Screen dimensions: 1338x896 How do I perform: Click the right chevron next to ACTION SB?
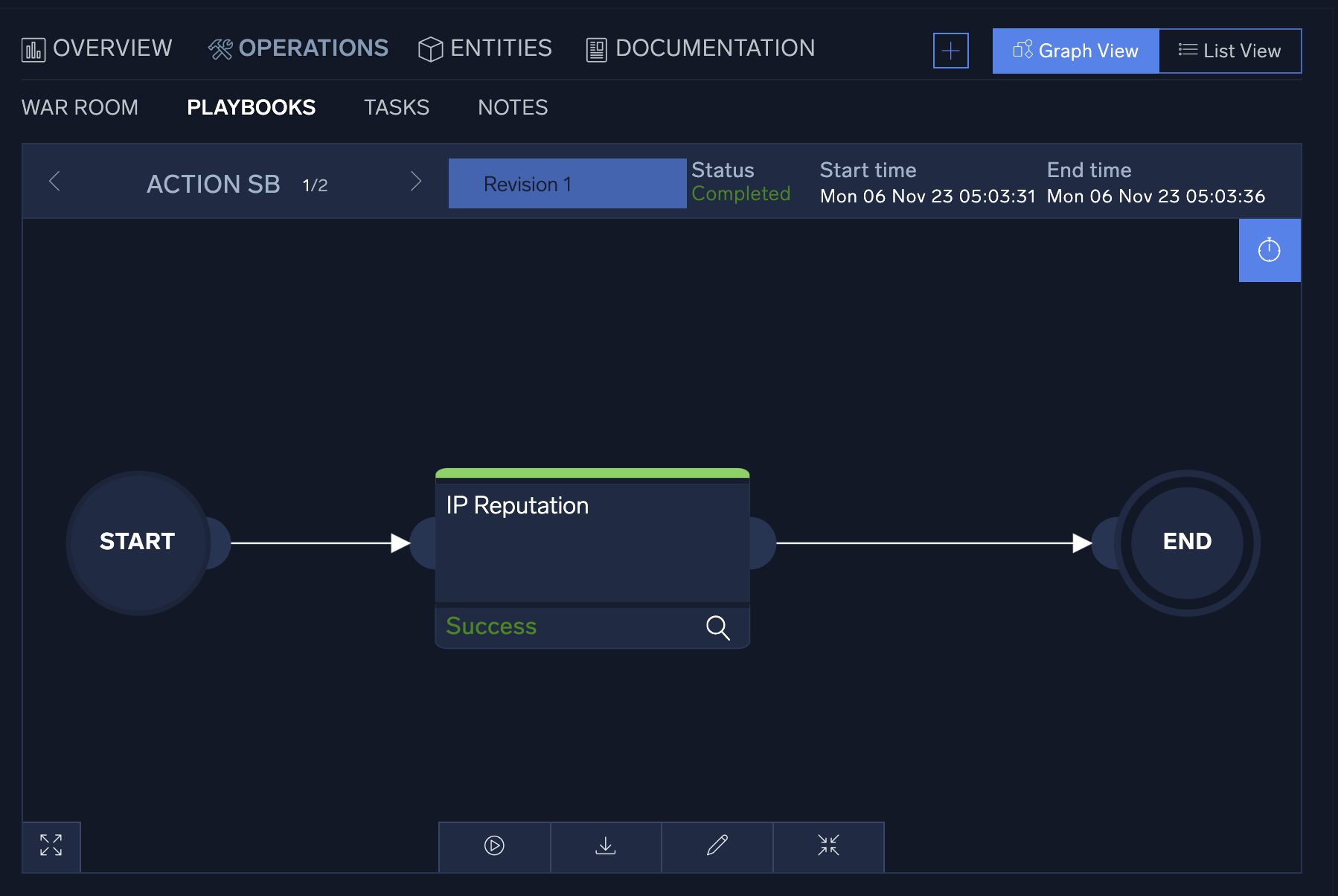pyautogui.click(x=416, y=181)
